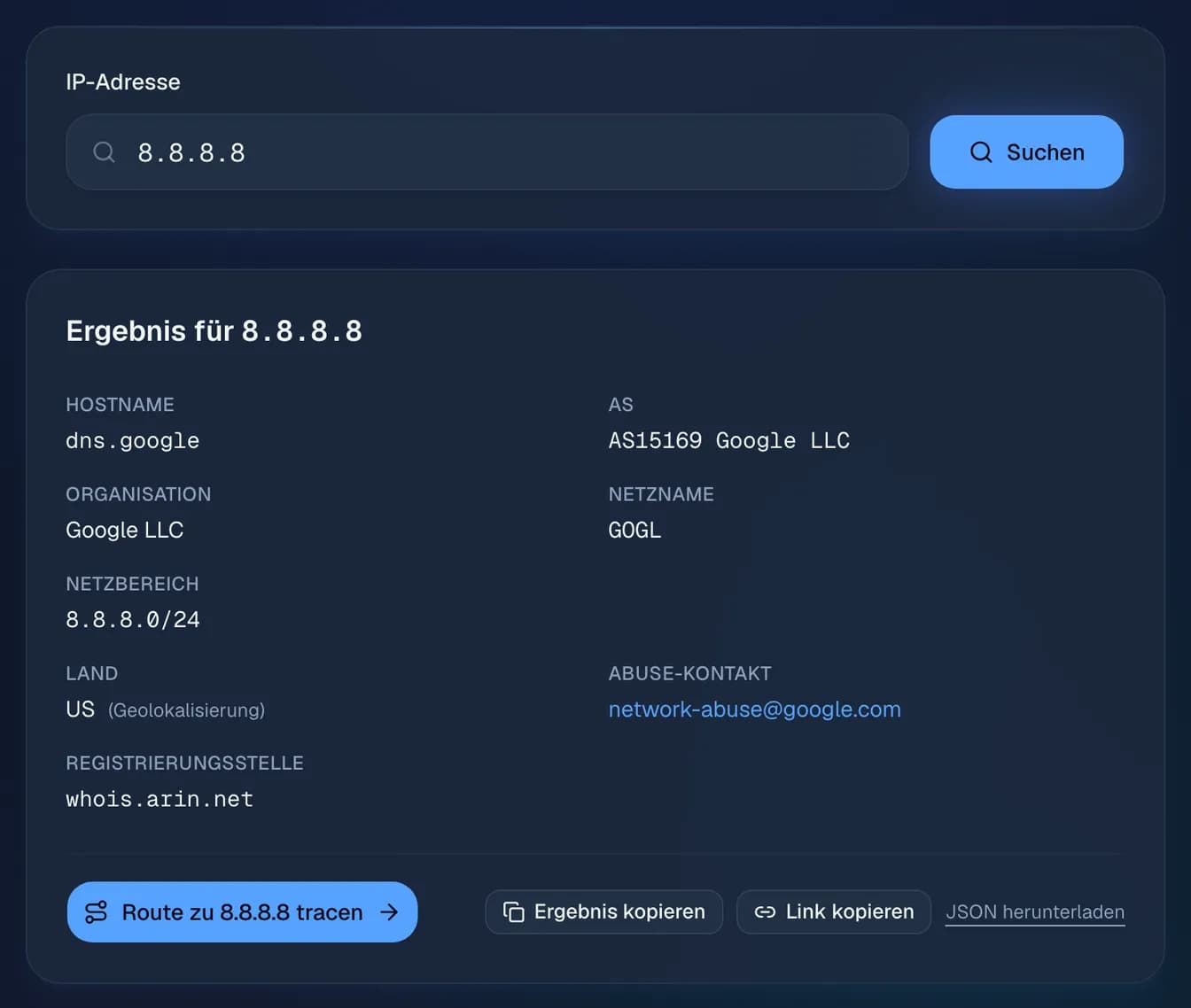Image resolution: width=1191 pixels, height=1008 pixels.
Task: Select hostname value dns.google
Action: point(132,441)
